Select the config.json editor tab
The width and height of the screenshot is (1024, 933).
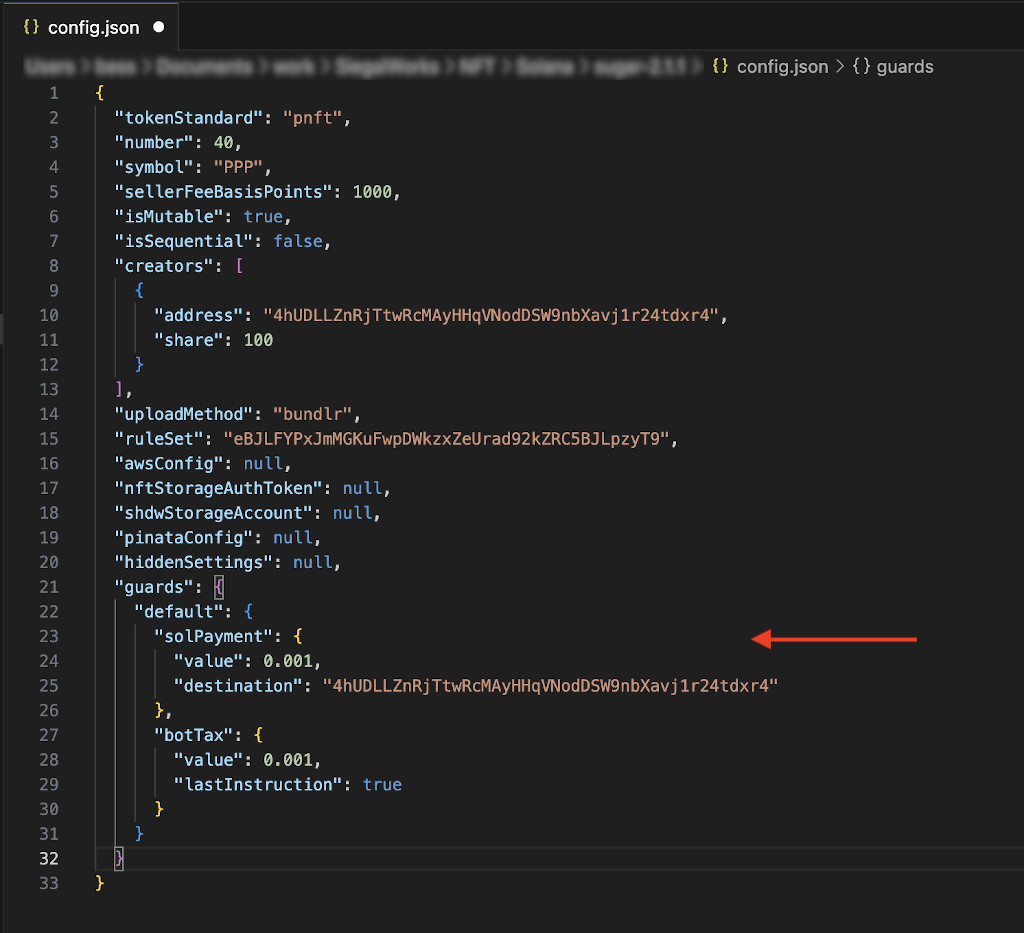pos(93,27)
